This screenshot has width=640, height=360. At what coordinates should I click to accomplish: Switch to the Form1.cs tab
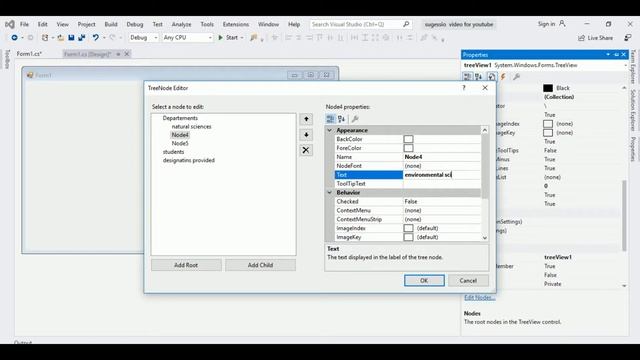29,54
